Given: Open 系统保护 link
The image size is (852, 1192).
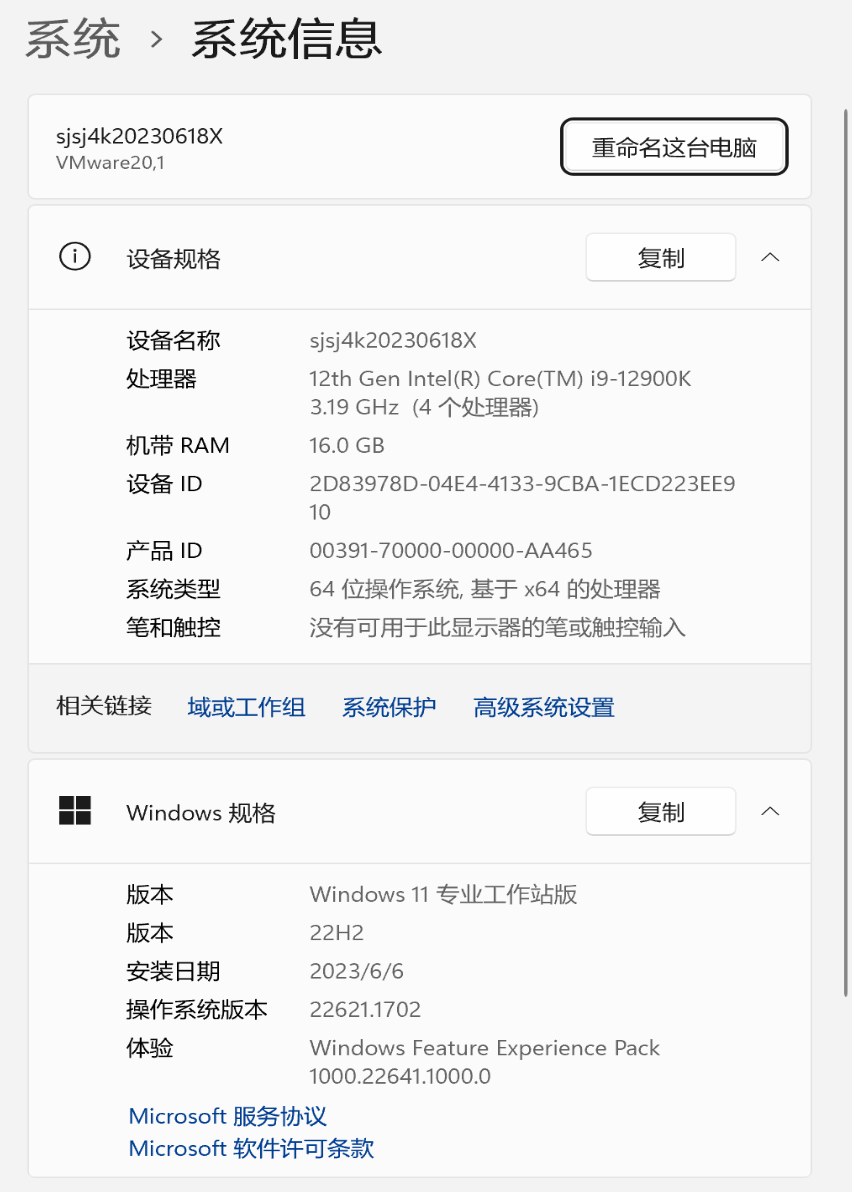Looking at the screenshot, I should coord(388,708).
